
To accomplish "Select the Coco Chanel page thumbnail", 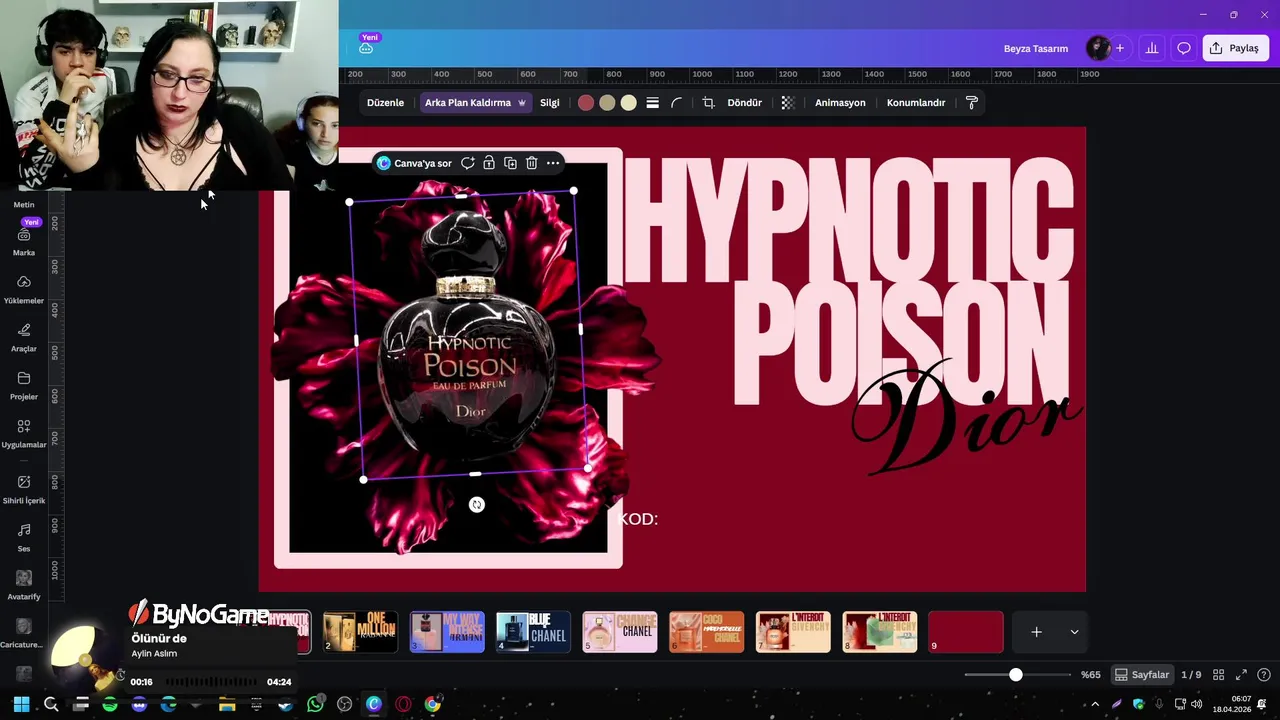I will click(707, 632).
